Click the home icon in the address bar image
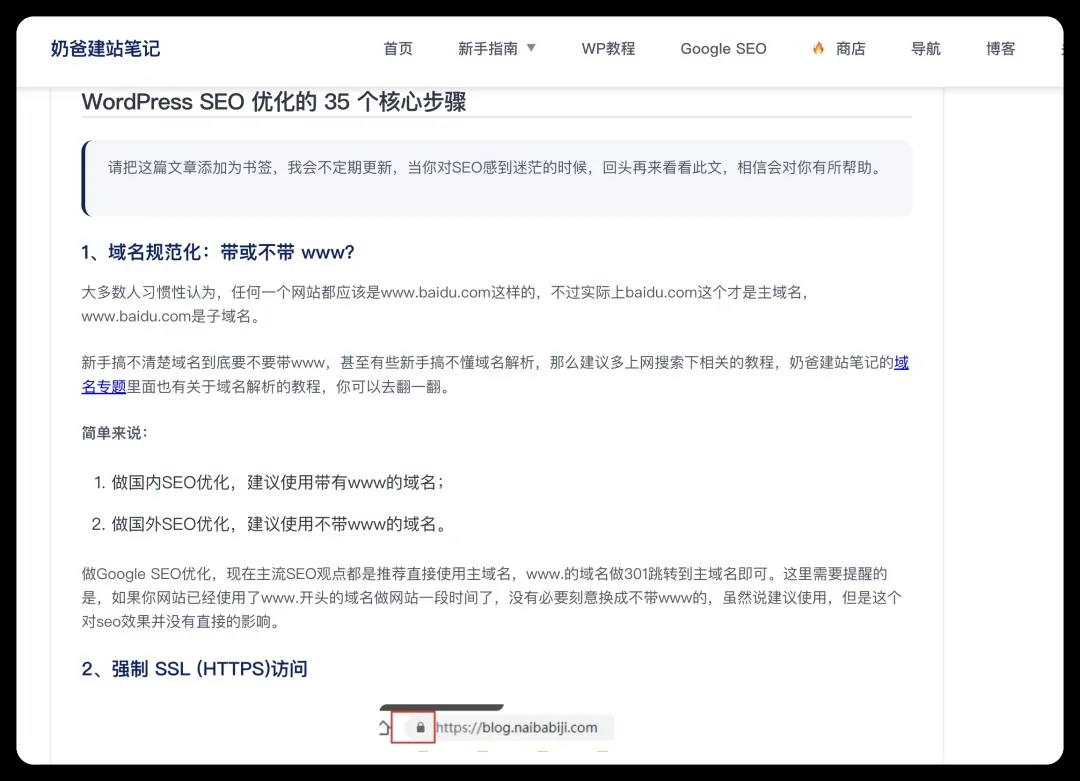This screenshot has height=781, width=1080. 384,727
